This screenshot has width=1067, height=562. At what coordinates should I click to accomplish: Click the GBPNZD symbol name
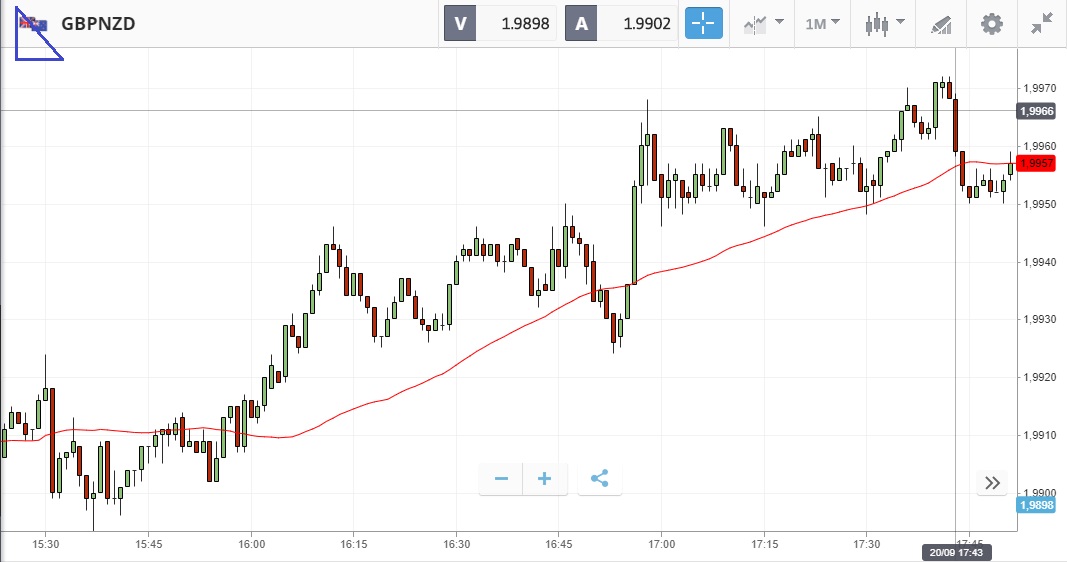coord(98,24)
